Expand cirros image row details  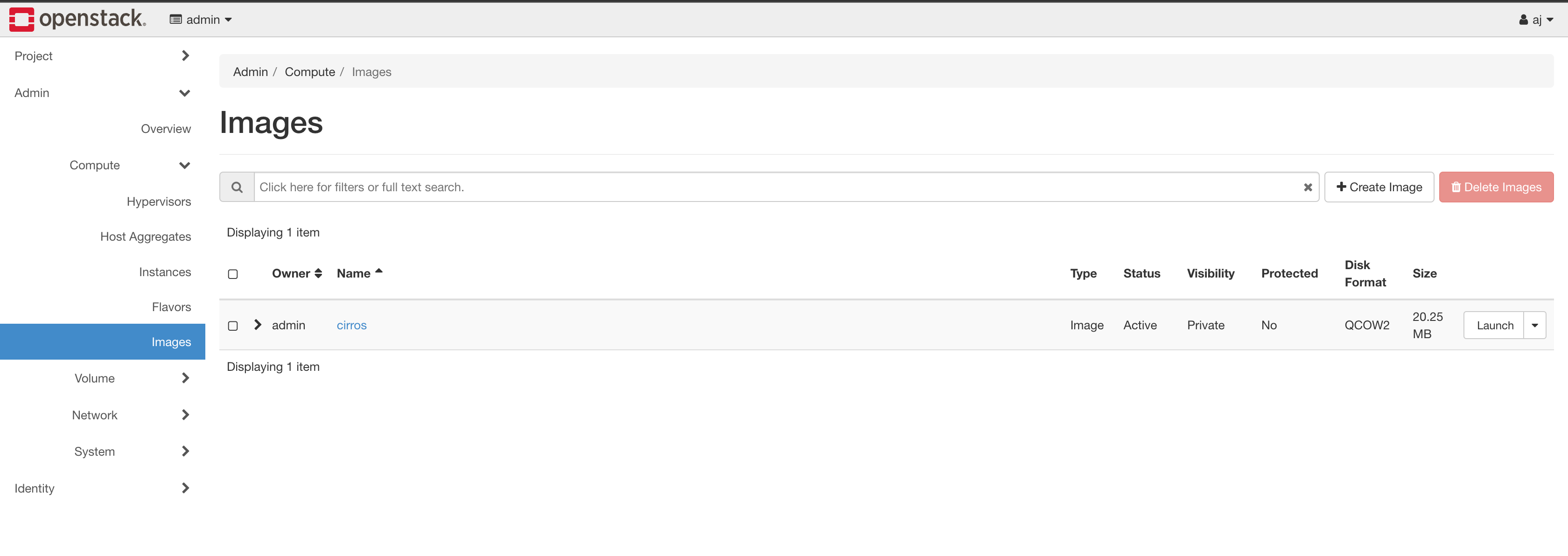pyautogui.click(x=258, y=325)
